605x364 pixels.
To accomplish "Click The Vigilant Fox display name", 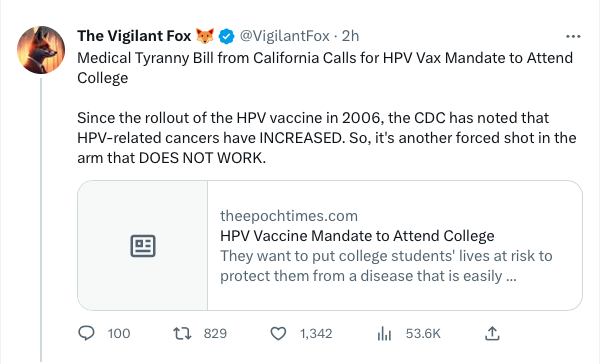I will [x=134, y=36].
